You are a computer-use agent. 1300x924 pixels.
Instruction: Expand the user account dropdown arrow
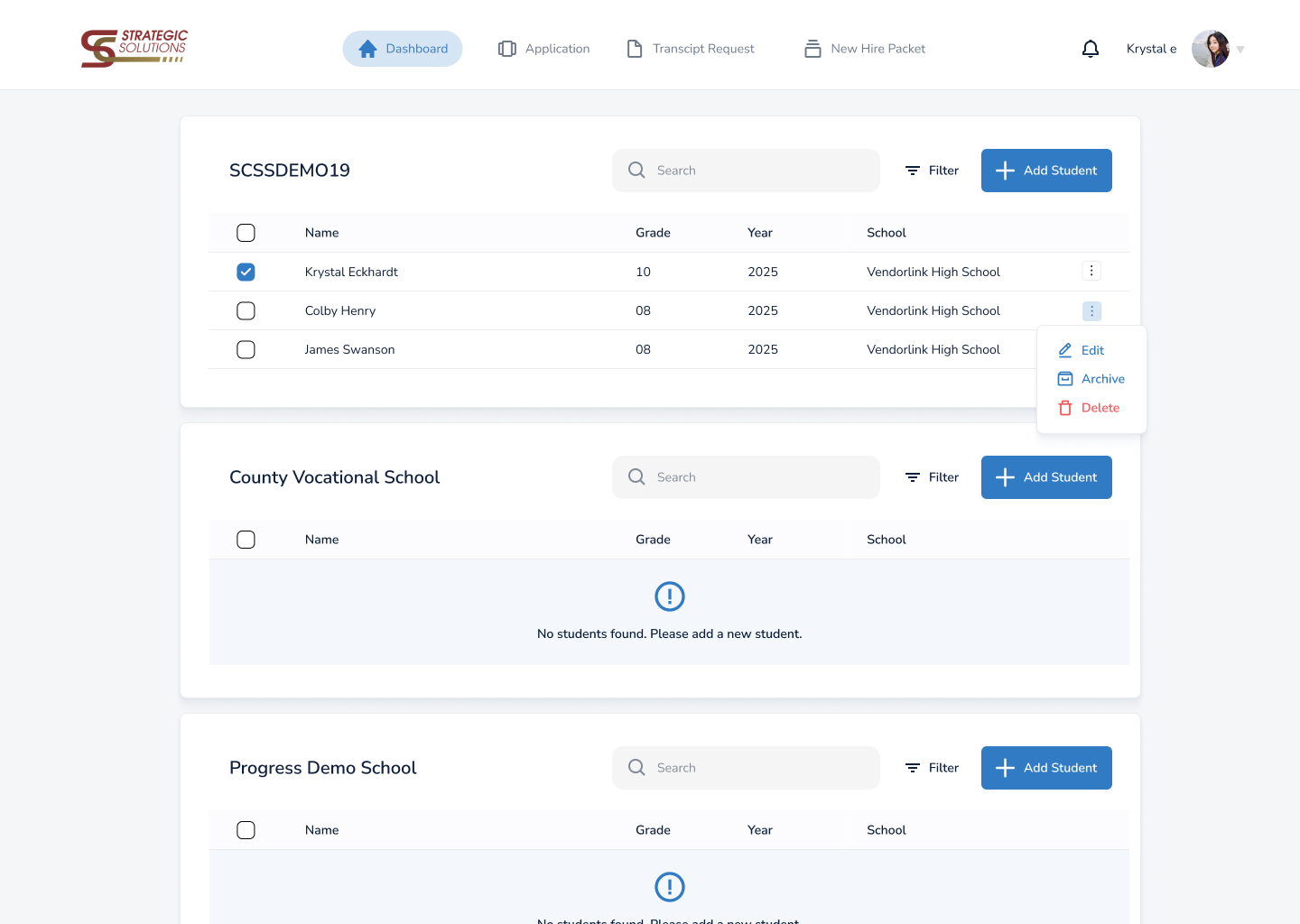[1240, 50]
